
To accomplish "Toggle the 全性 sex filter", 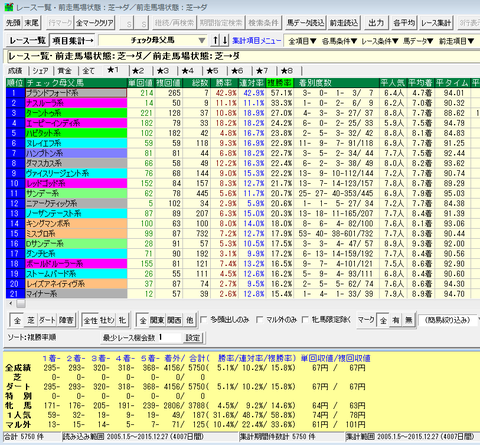I will [90, 320].
